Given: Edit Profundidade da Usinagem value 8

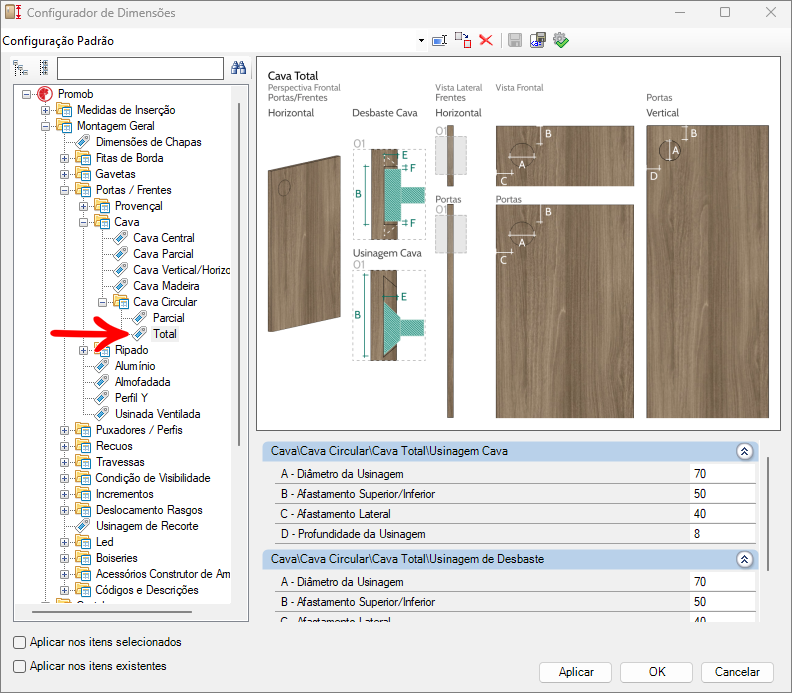Looking at the screenshot, I should (722, 534).
